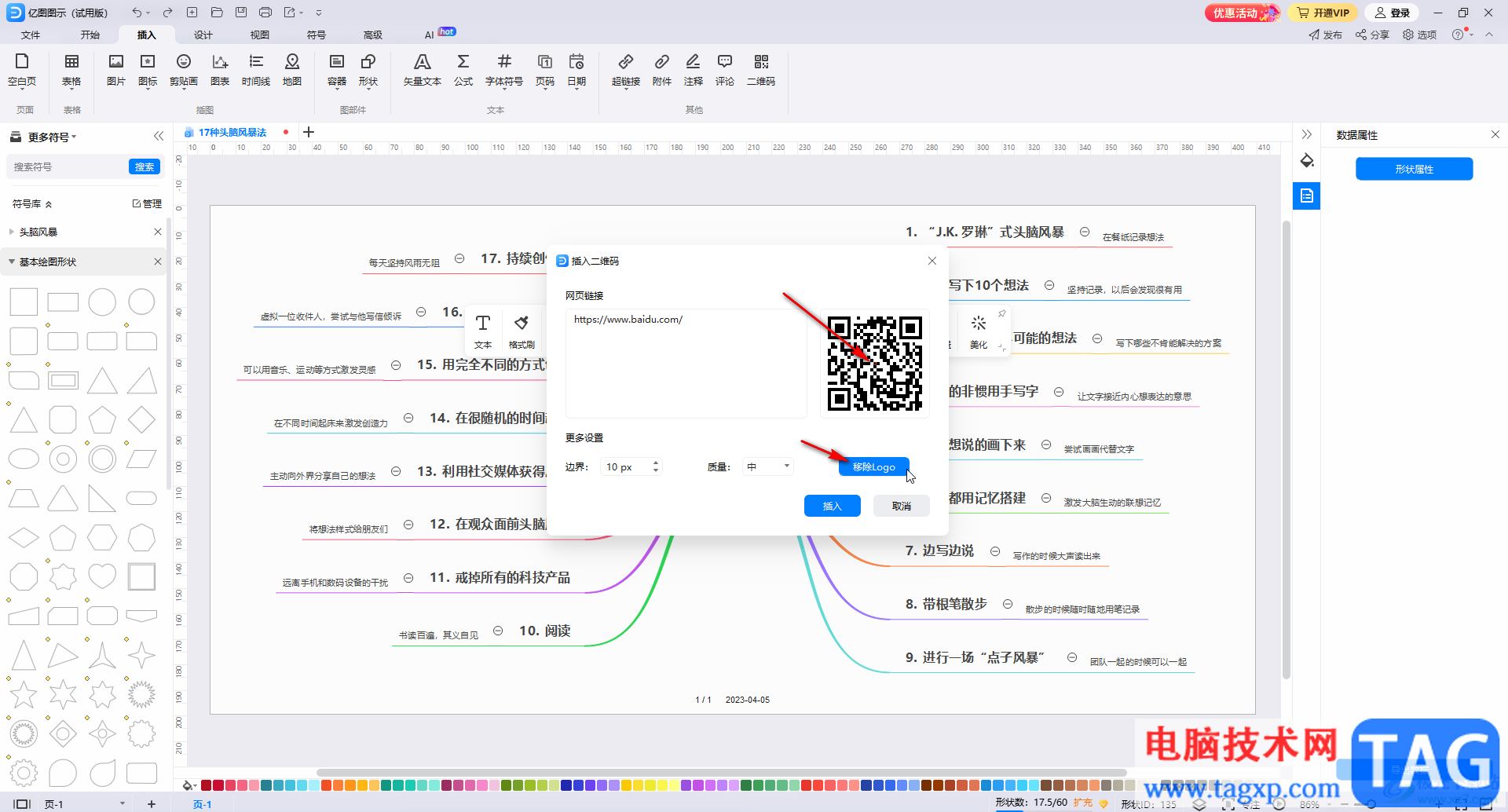Screen dimensions: 1508x812
Task: Open the 文件 menu
Action: [31, 35]
